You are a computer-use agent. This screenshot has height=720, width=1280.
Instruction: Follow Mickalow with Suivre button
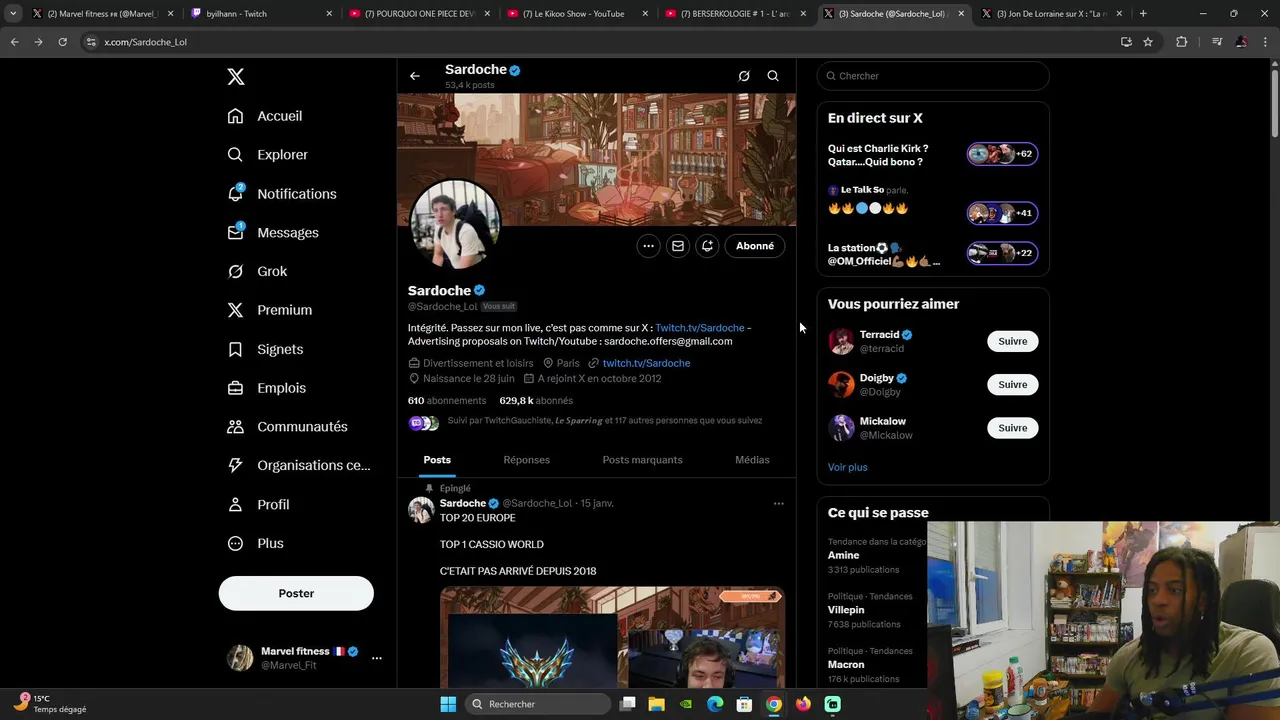coord(1012,428)
